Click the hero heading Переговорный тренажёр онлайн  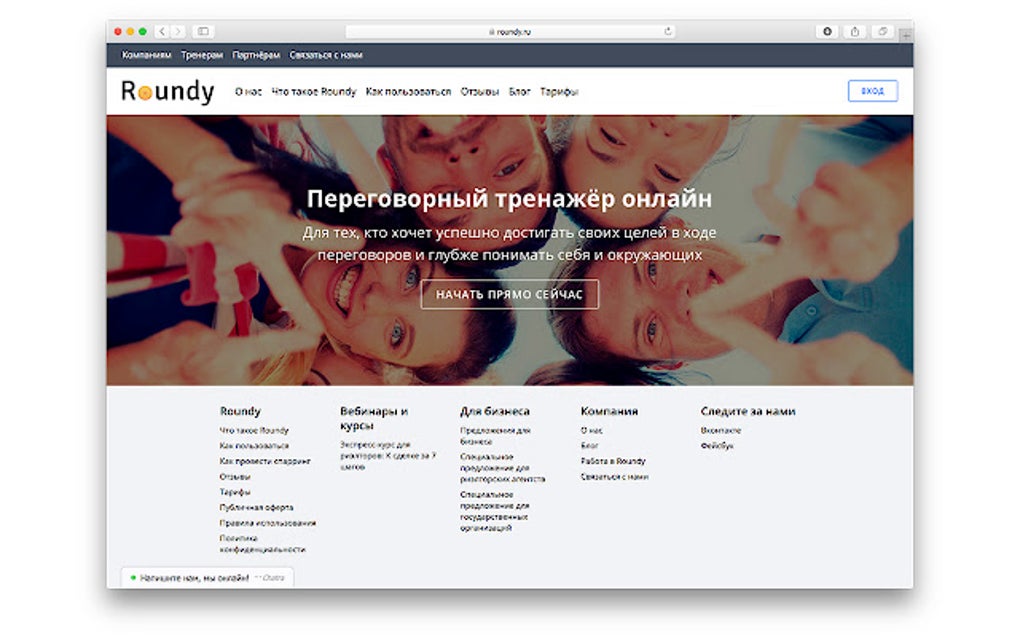coord(509,198)
